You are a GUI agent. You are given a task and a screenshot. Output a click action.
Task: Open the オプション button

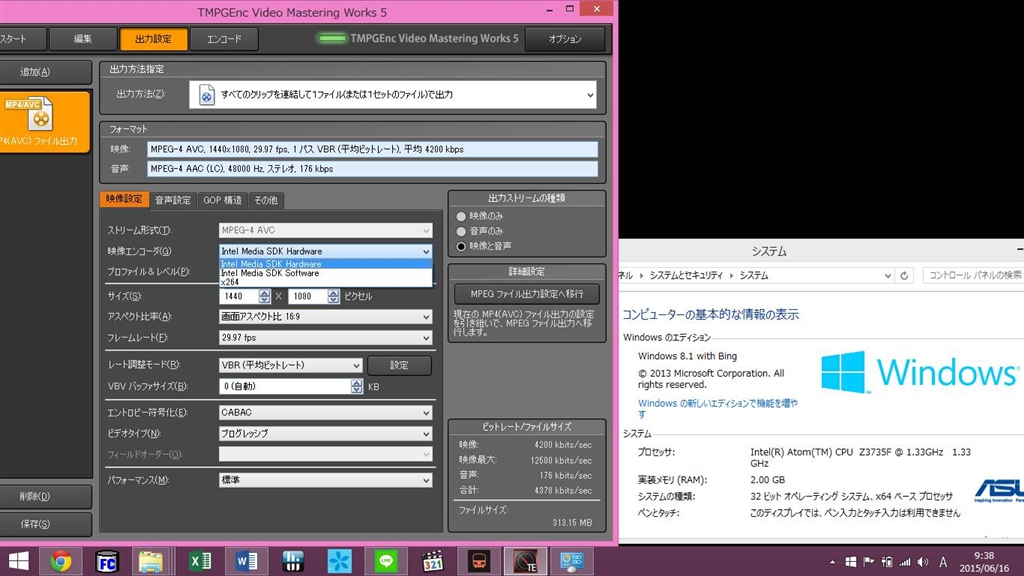[x=565, y=39]
